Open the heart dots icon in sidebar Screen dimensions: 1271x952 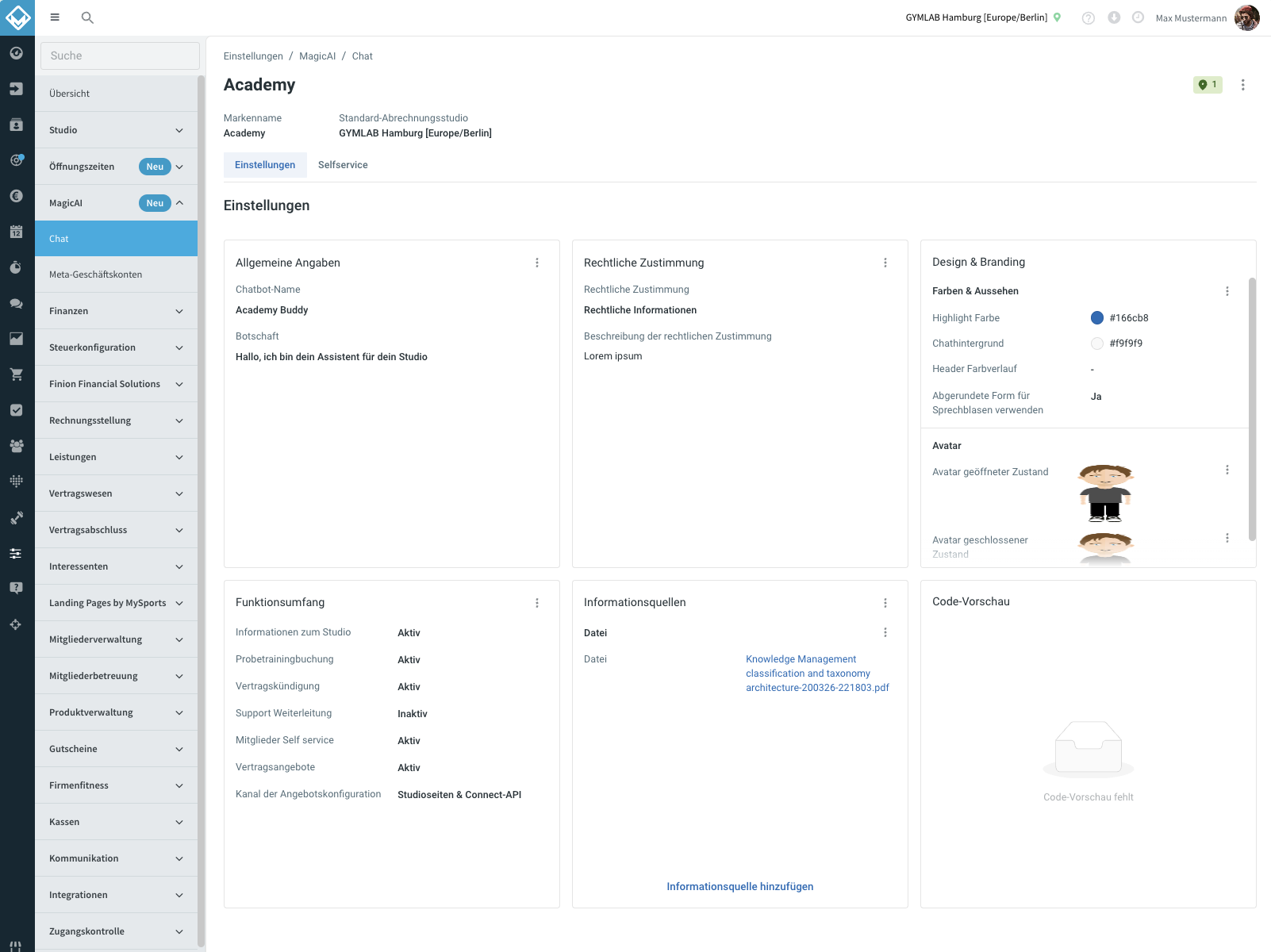coord(16,482)
